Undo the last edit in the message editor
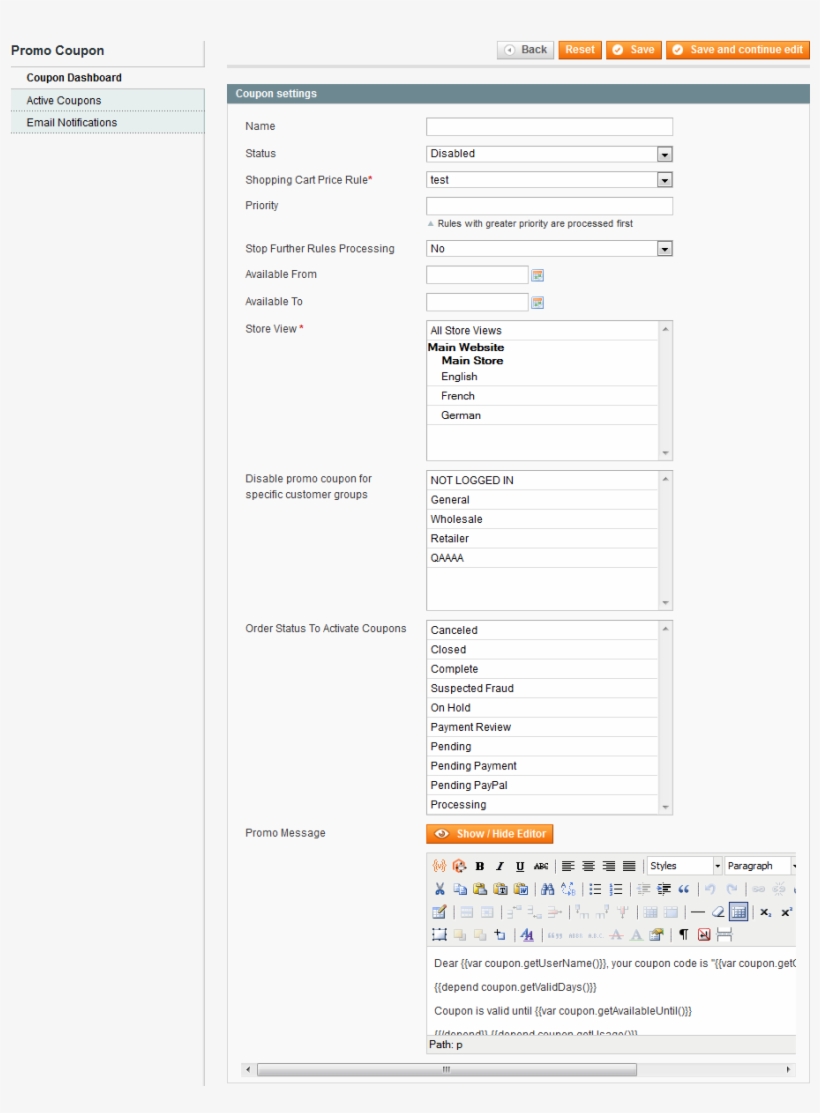The width and height of the screenshot is (820, 1113). click(711, 890)
